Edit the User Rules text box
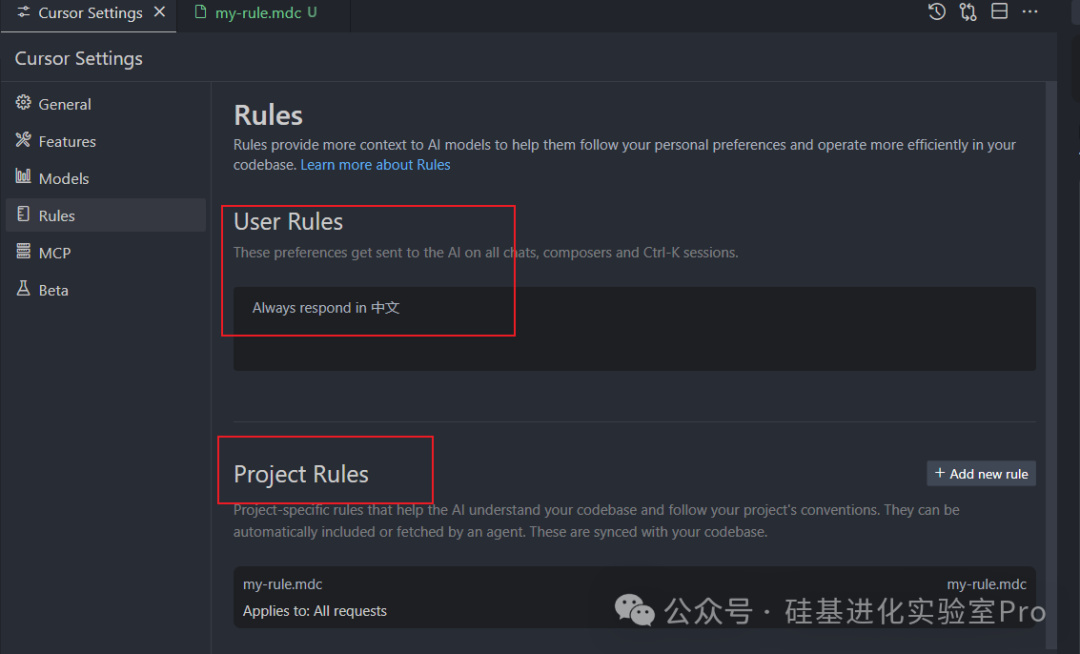The height and width of the screenshot is (654, 1080). pos(634,329)
